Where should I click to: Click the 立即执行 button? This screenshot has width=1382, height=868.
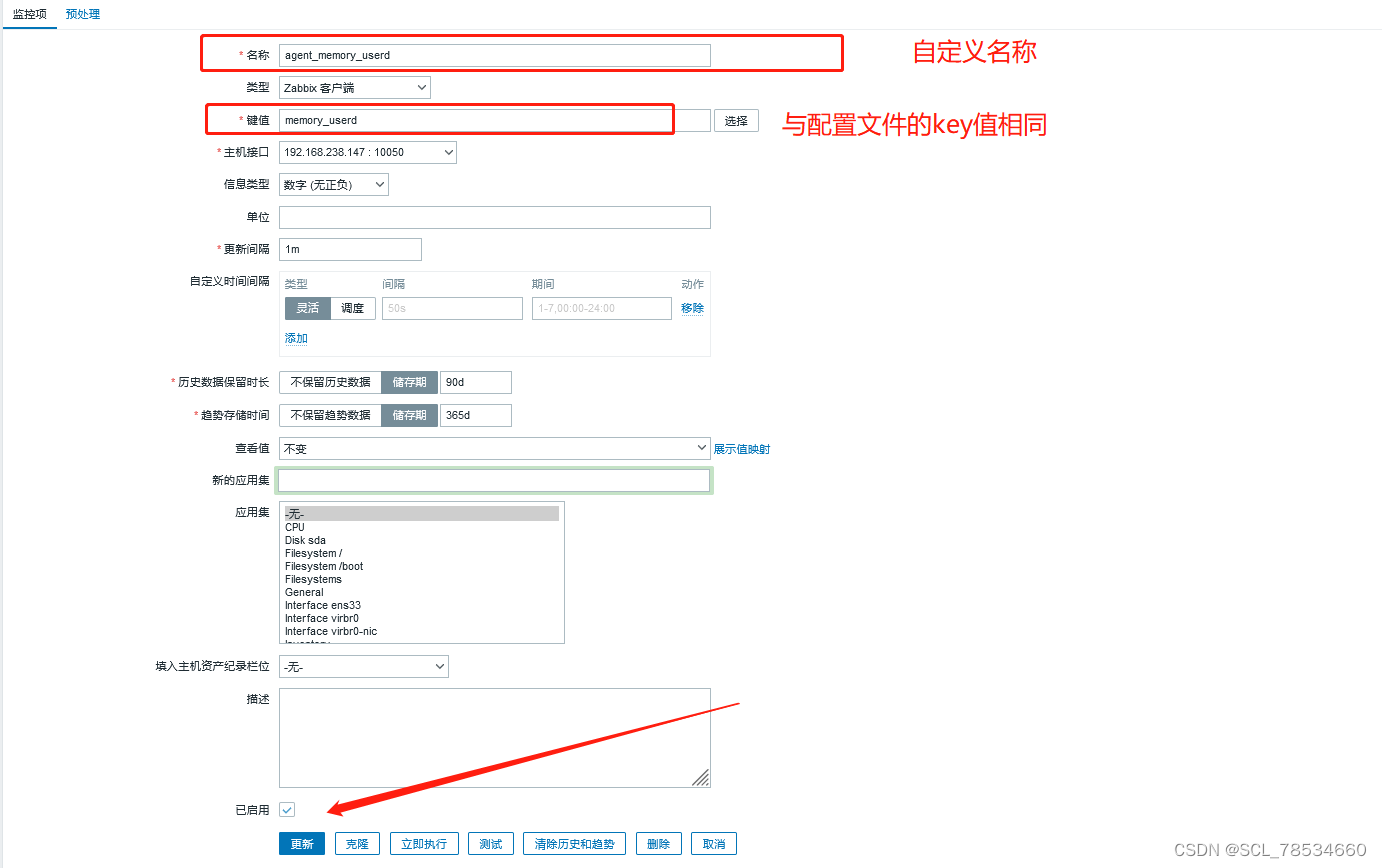click(x=424, y=844)
